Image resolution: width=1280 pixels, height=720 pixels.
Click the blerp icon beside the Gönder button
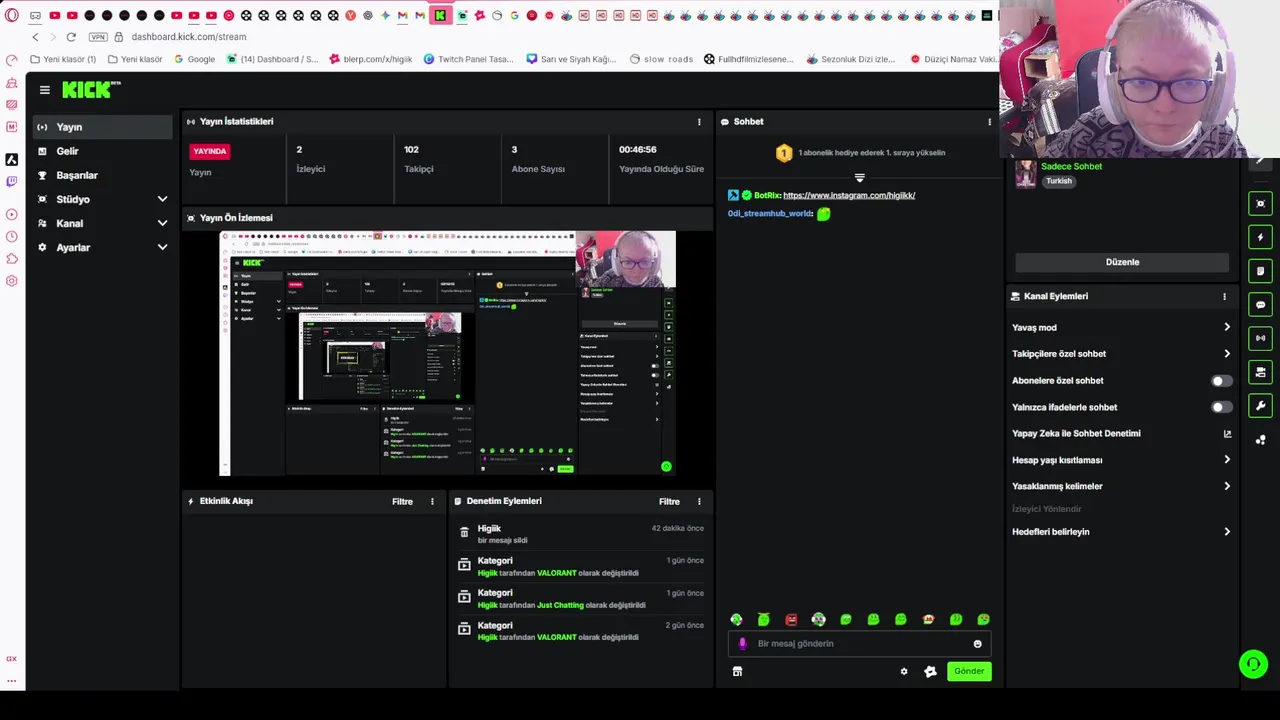pos(930,672)
